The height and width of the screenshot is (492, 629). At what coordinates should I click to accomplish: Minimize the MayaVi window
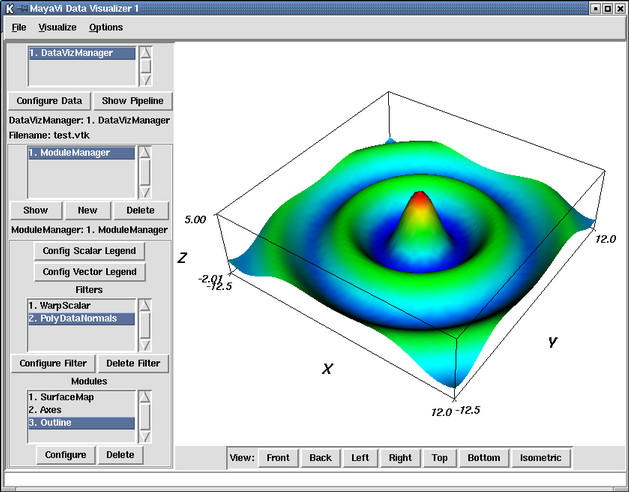click(x=596, y=8)
